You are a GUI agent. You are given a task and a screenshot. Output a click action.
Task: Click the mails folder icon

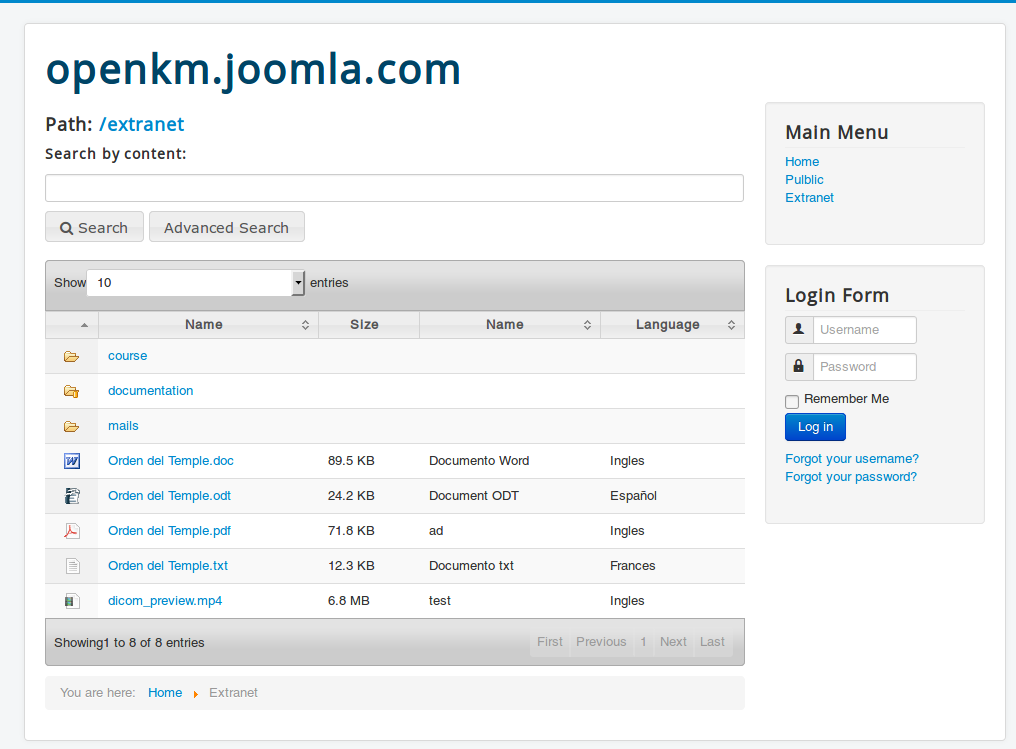[71, 426]
